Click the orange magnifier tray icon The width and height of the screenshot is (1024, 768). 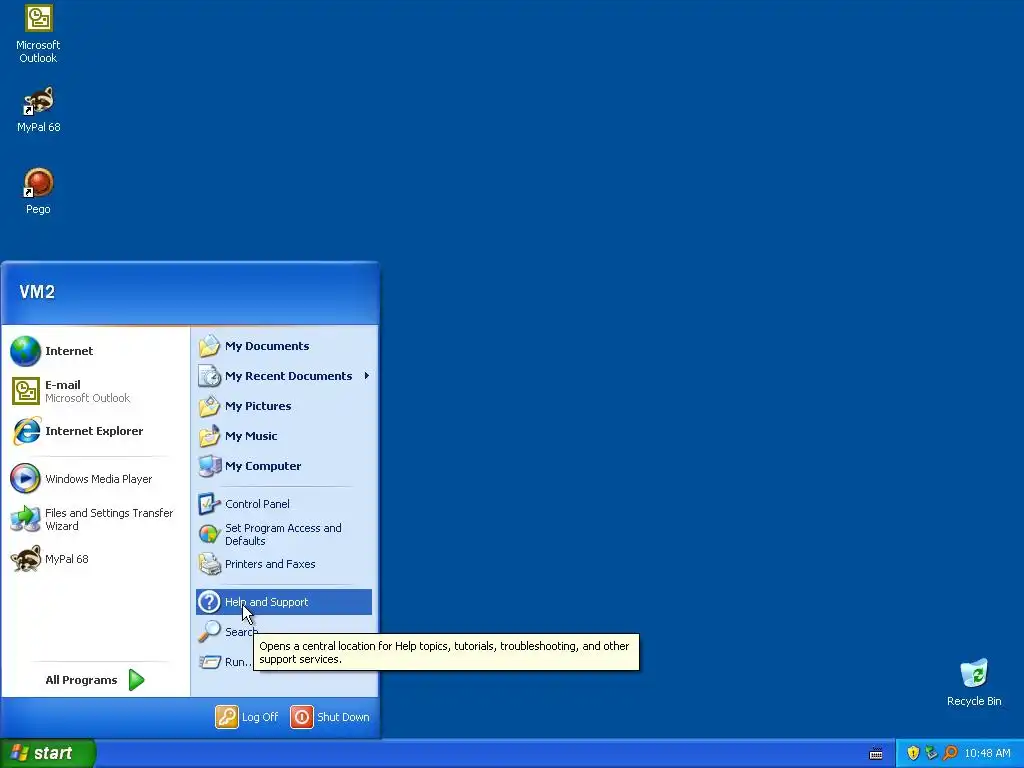pyautogui.click(x=950, y=753)
